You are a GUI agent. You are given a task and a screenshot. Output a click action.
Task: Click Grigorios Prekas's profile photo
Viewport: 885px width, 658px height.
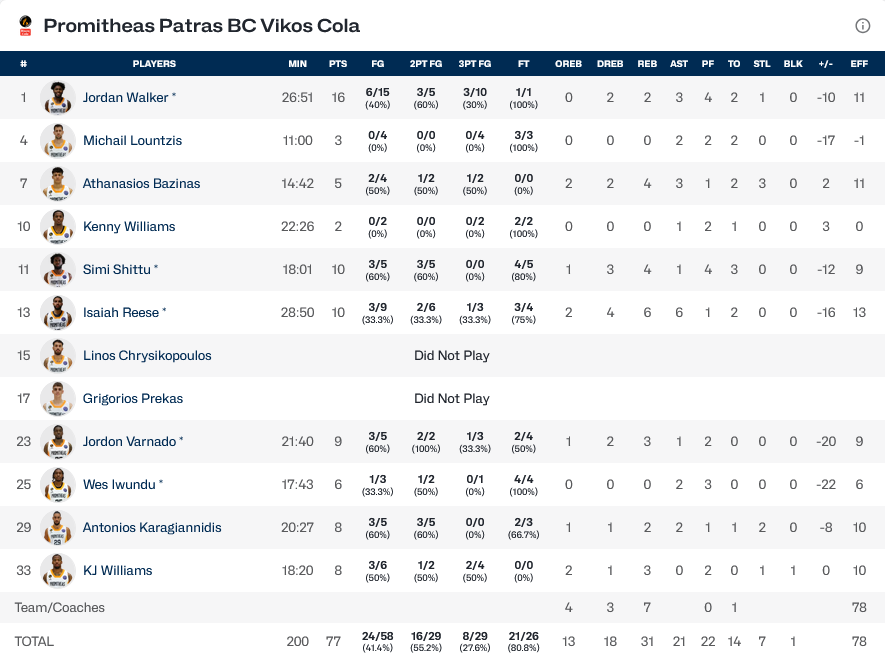click(x=58, y=399)
